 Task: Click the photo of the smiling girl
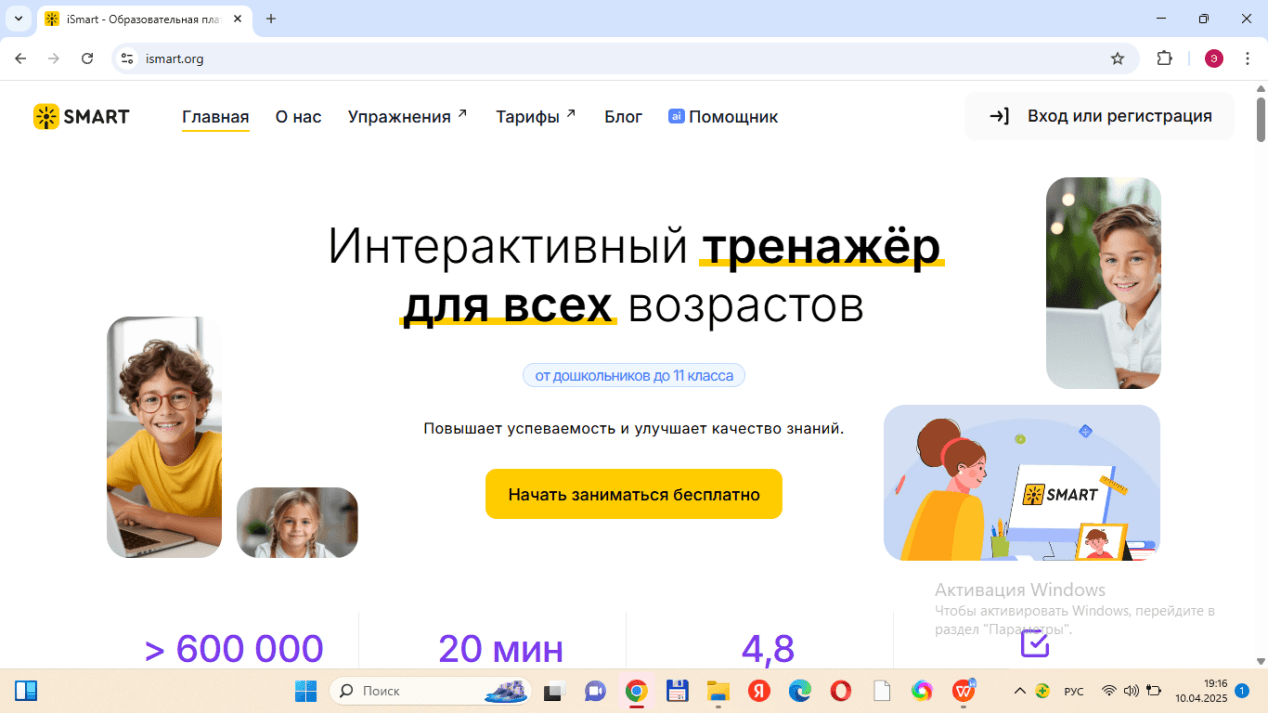297,522
